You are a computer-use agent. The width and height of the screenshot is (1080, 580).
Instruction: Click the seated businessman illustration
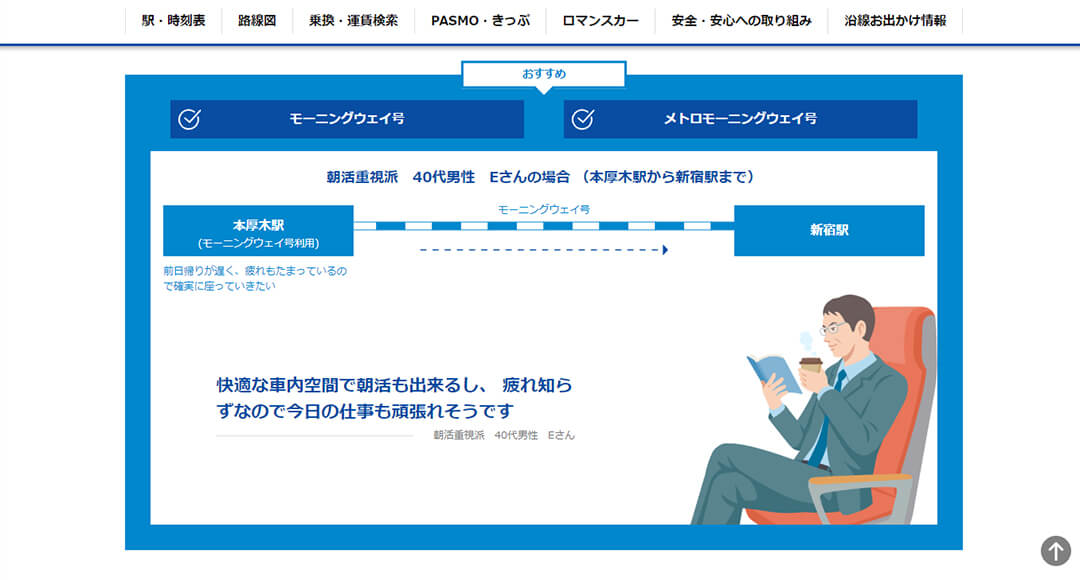[x=813, y=410]
